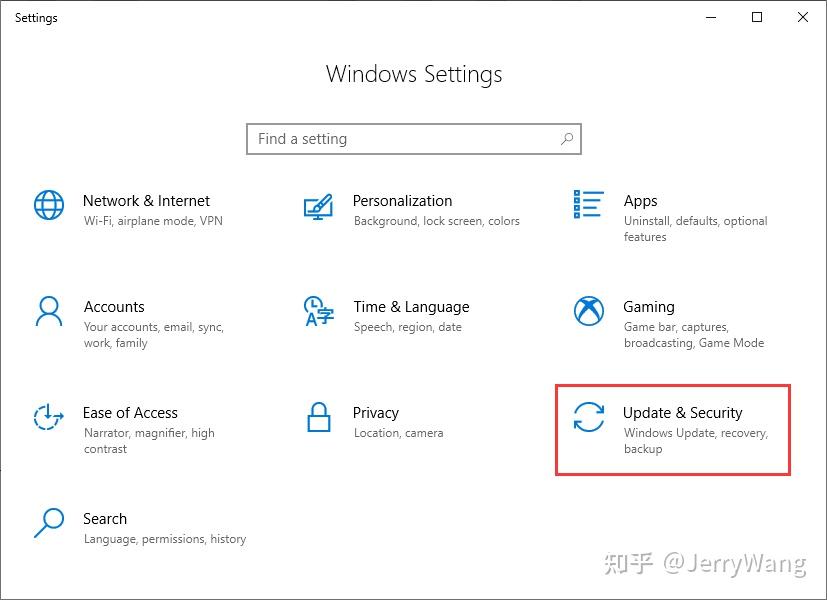The image size is (827, 600).
Task: Click the Search magnifier category icon
Action: [x=49, y=522]
